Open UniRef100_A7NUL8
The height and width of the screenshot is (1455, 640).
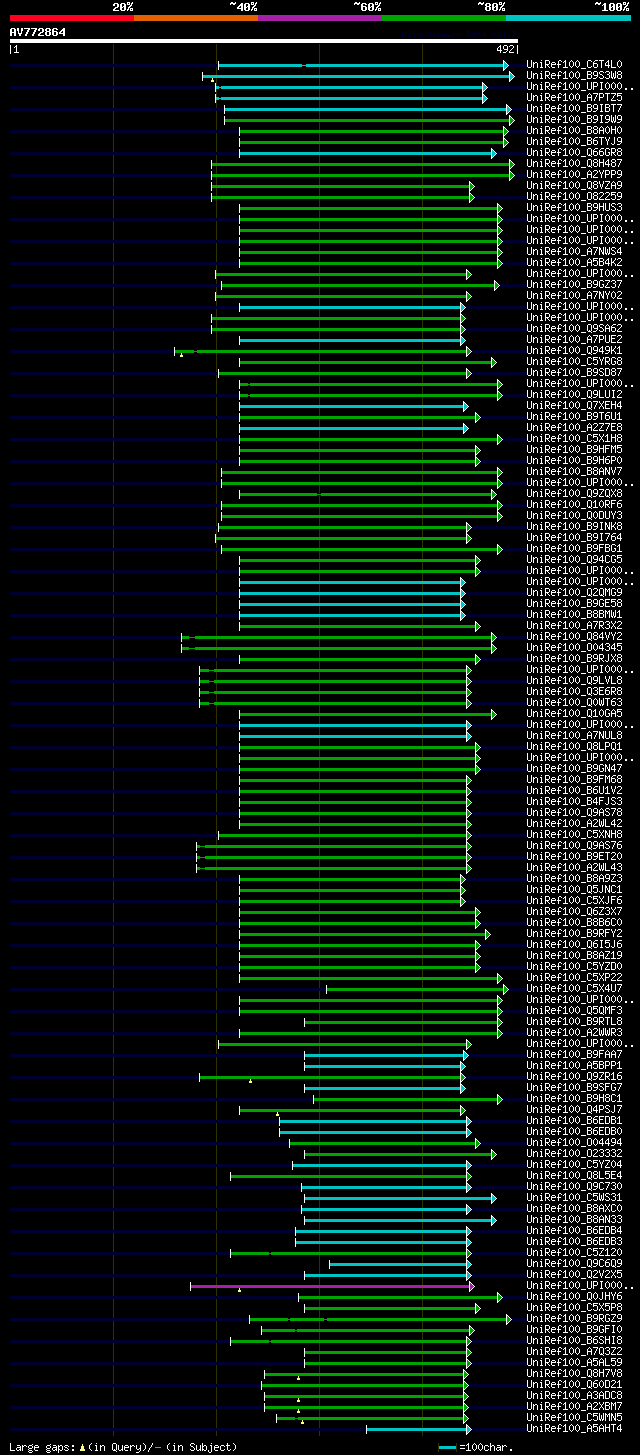(x=575, y=735)
